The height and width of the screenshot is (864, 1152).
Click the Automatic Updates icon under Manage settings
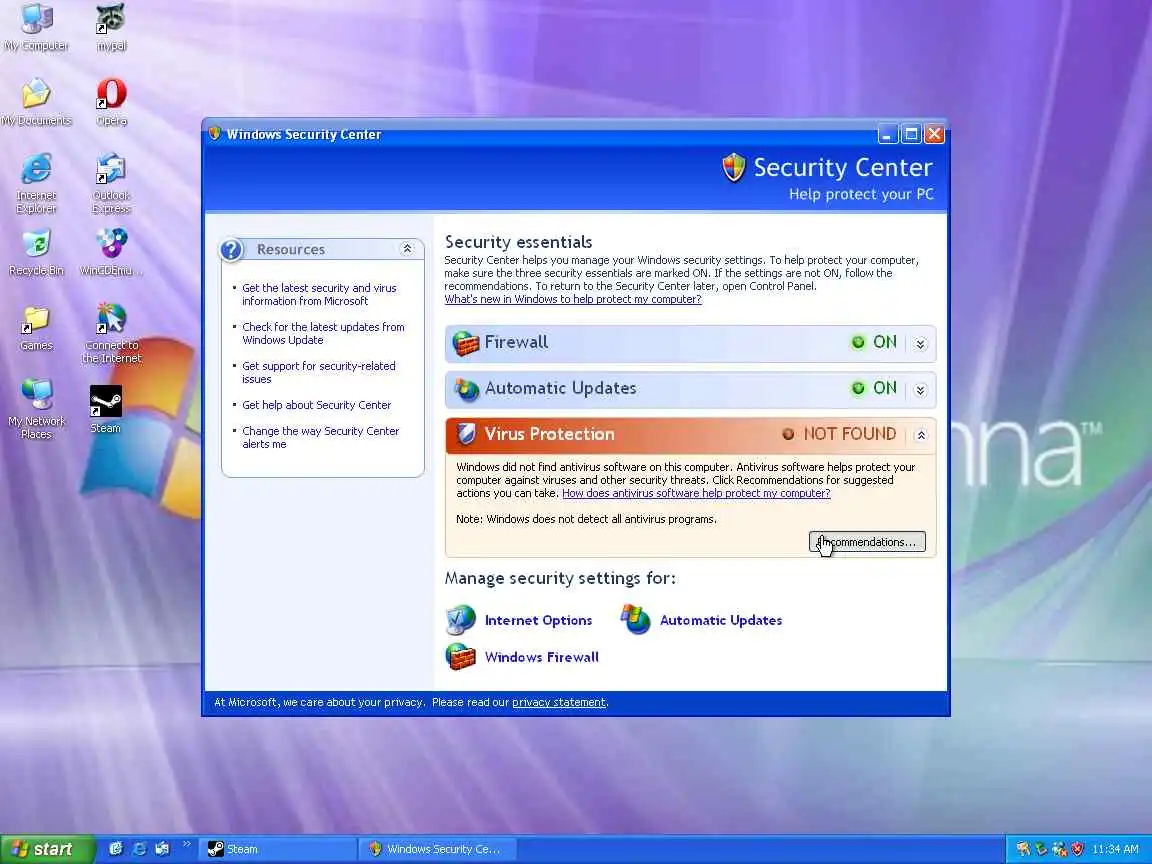click(636, 619)
